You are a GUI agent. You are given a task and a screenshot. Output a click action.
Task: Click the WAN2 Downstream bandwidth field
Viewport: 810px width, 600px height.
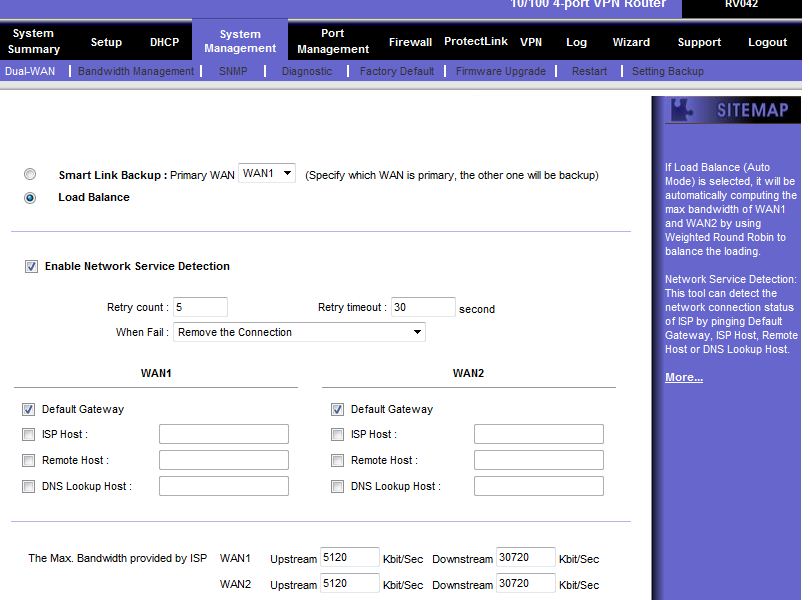525,584
